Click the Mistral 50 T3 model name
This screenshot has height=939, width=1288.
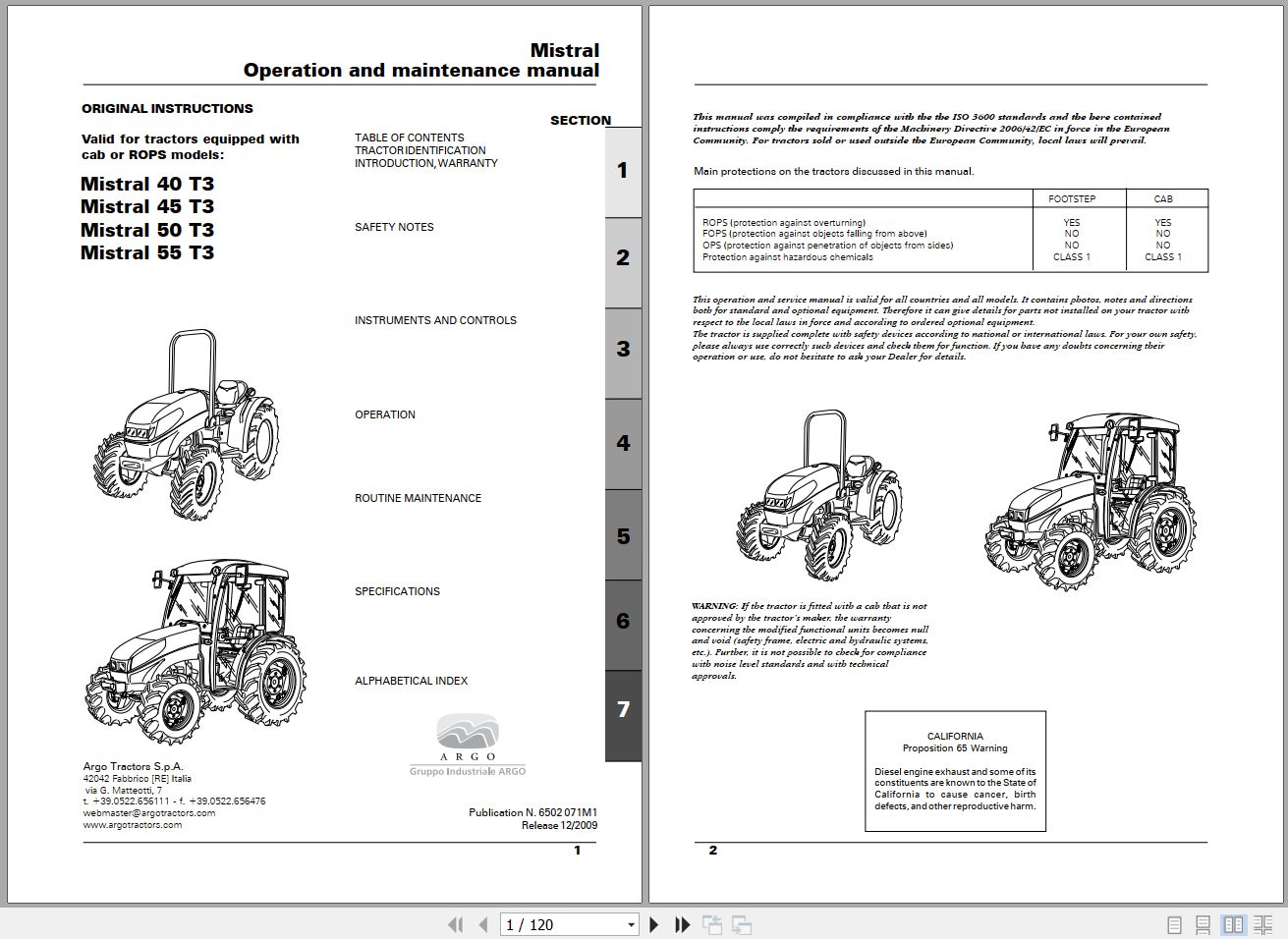point(147,230)
